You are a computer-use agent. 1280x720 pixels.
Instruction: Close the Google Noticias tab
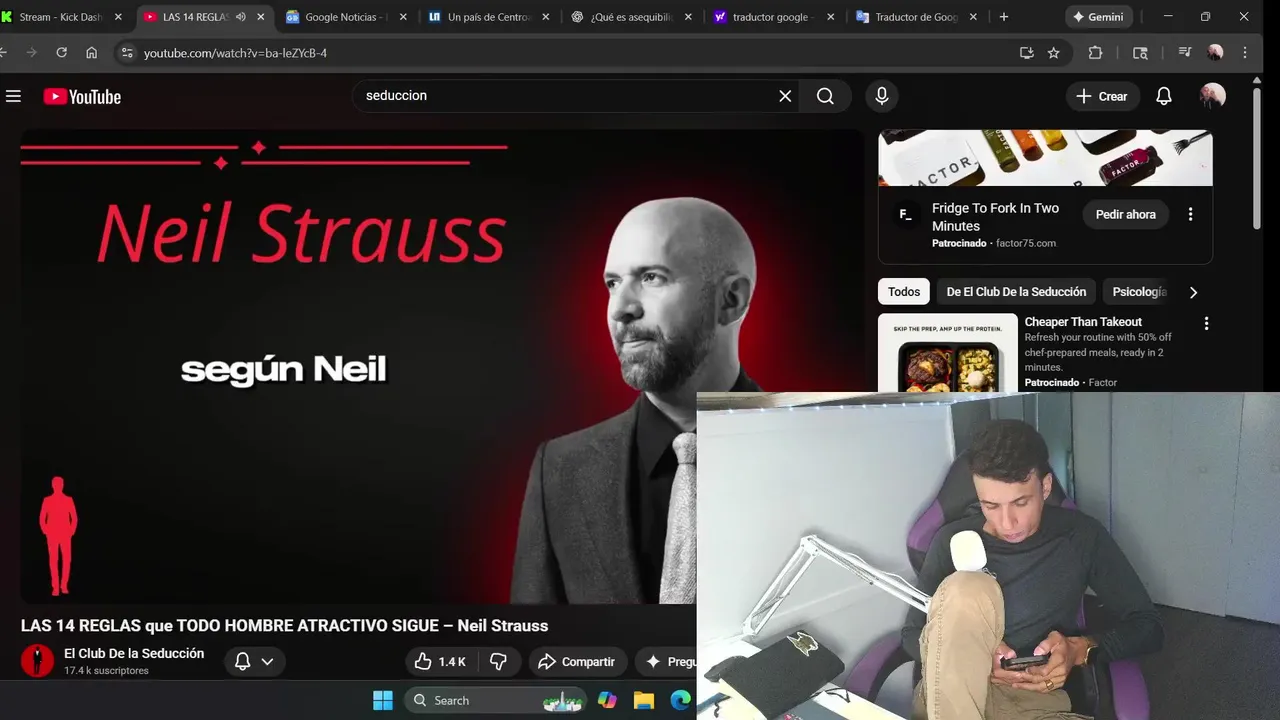click(x=403, y=17)
